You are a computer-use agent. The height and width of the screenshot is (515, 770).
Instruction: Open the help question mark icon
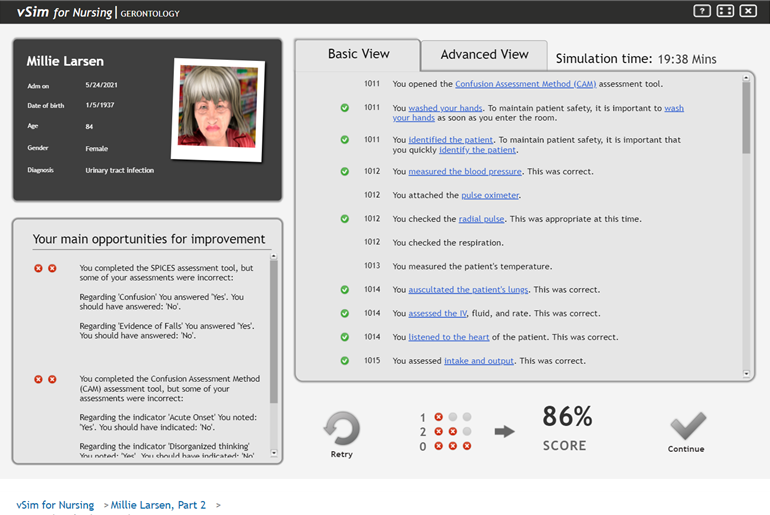[x=702, y=11]
